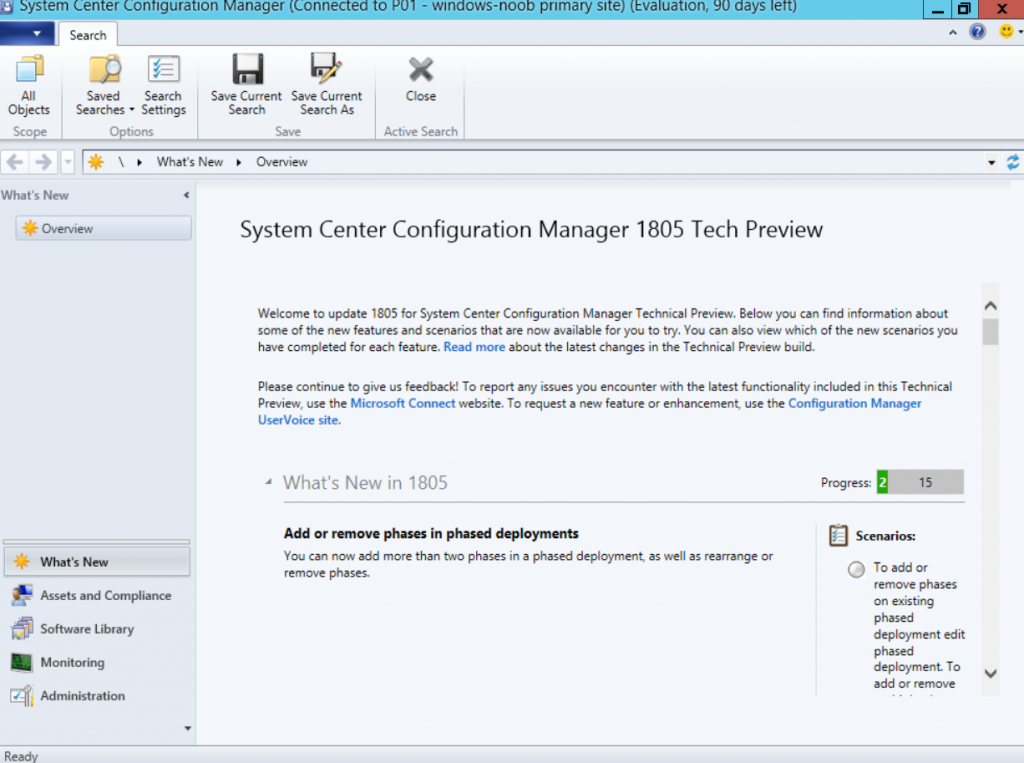Viewport: 1024px width, 763px height.
Task: Open Saved Searches in the ribbon
Action: pos(104,86)
